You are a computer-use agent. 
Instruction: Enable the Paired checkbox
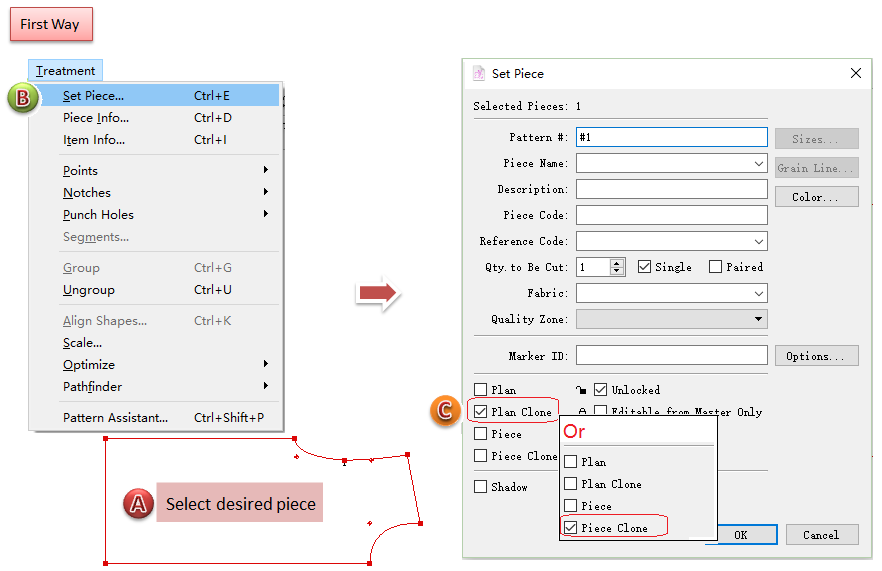(x=715, y=267)
